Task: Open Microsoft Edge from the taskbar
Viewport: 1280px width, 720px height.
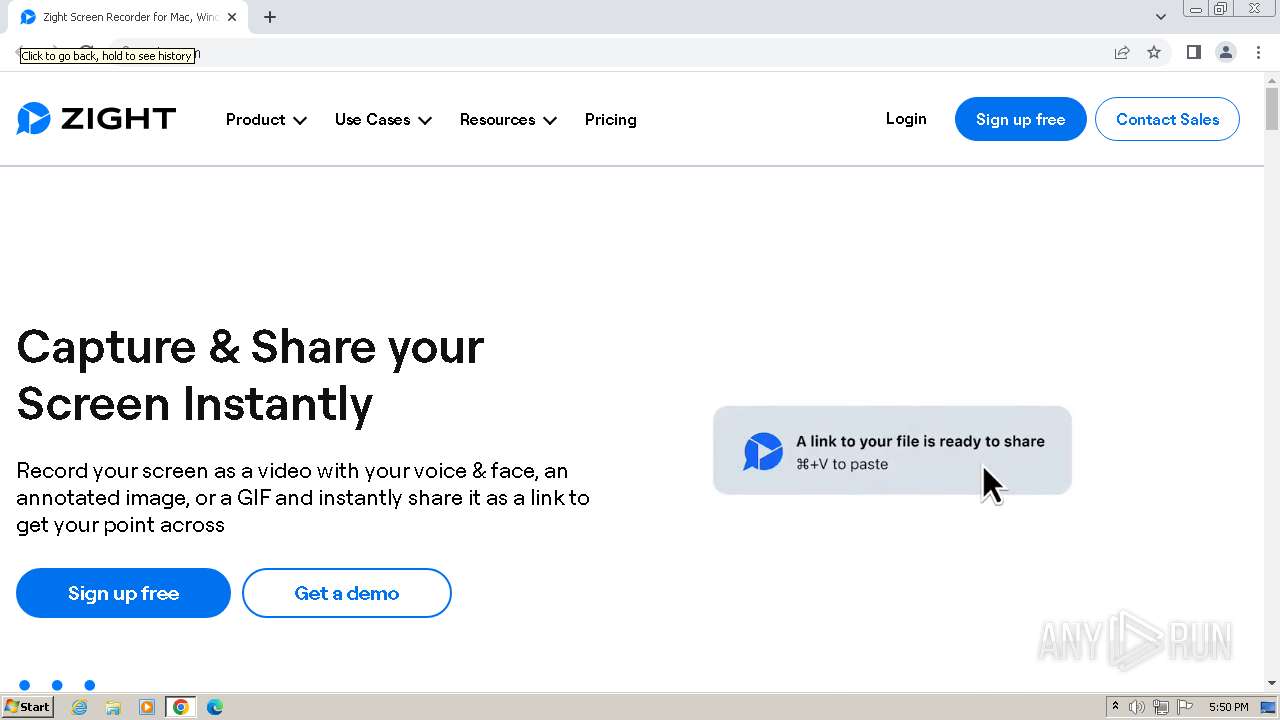Action: [x=215, y=707]
